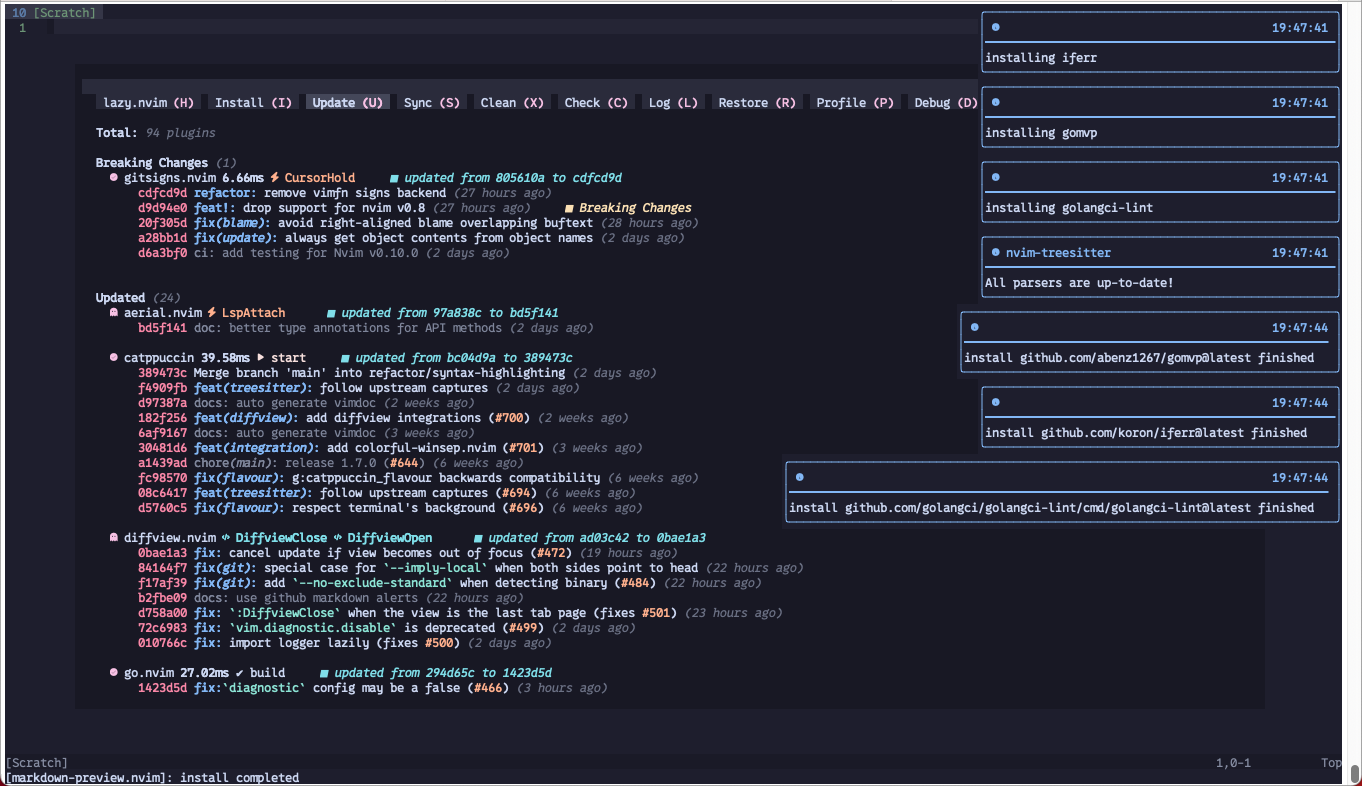Click the dot icon in golangci-lint@latest finished notification
The width and height of the screenshot is (1362, 786).
click(799, 477)
